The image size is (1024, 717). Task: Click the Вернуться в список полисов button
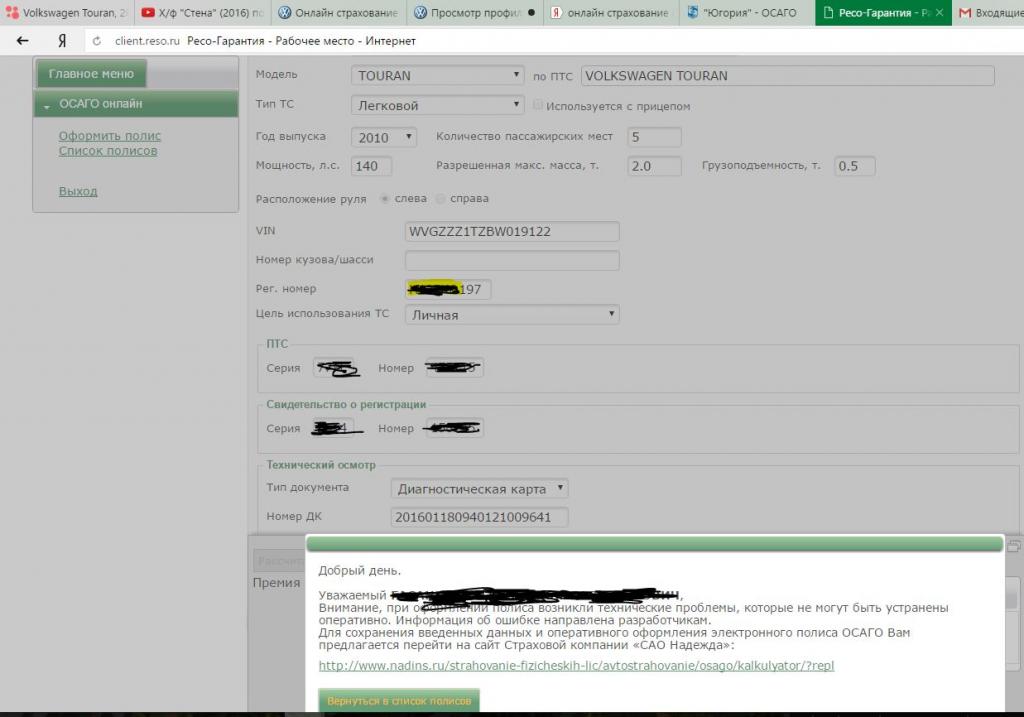(x=399, y=701)
